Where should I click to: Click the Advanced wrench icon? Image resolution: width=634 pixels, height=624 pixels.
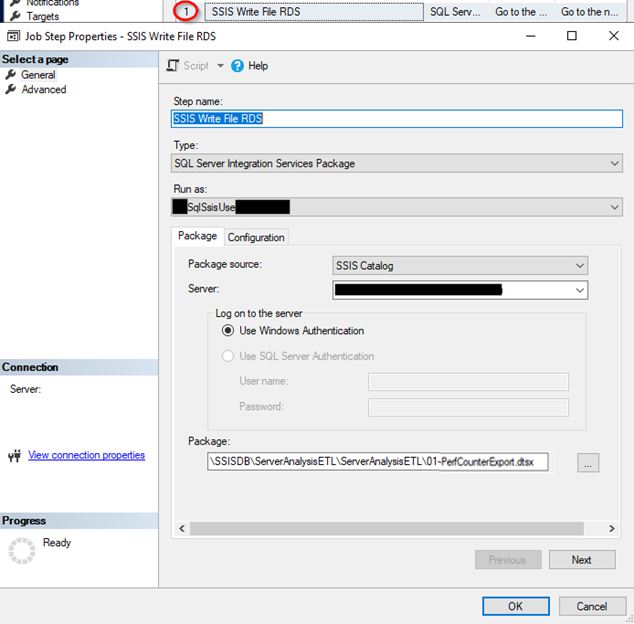11,89
